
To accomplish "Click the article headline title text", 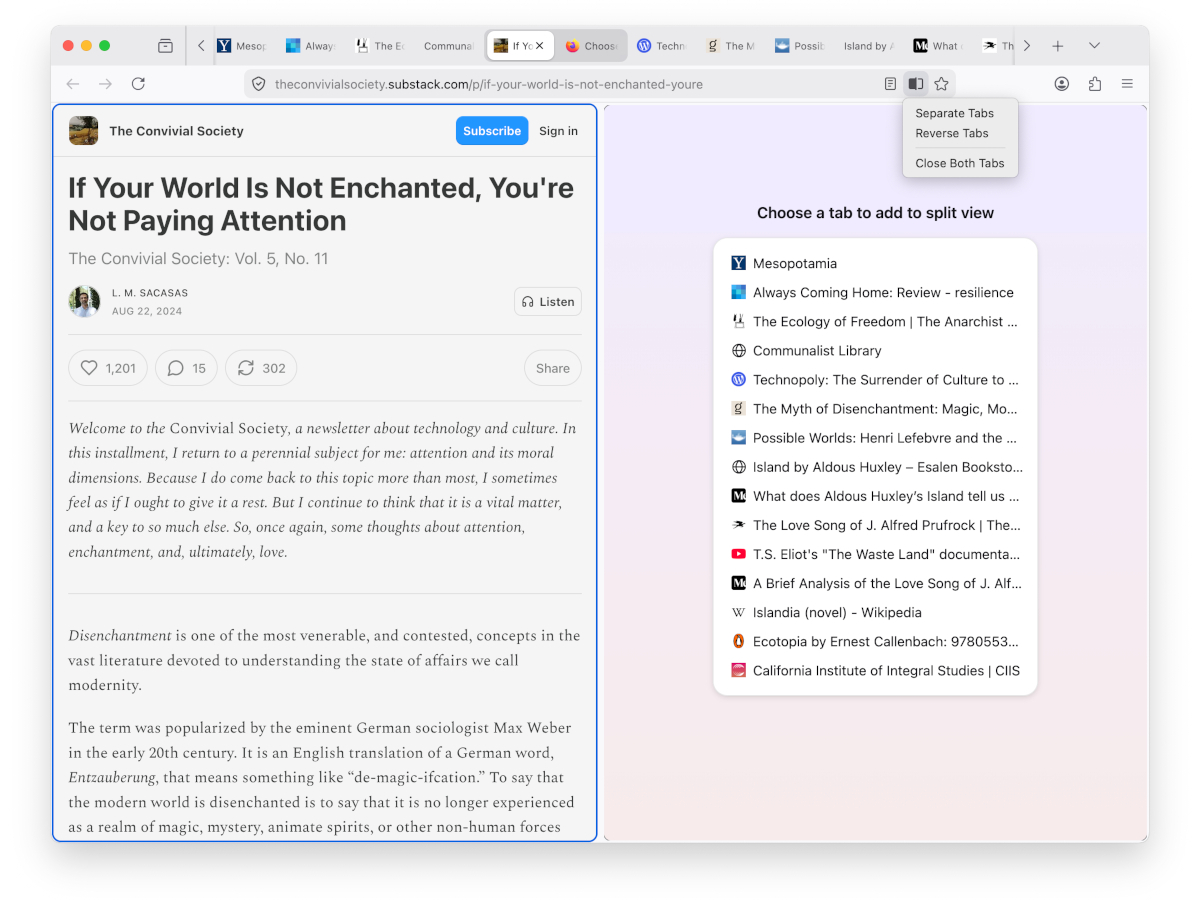I will (x=321, y=204).
